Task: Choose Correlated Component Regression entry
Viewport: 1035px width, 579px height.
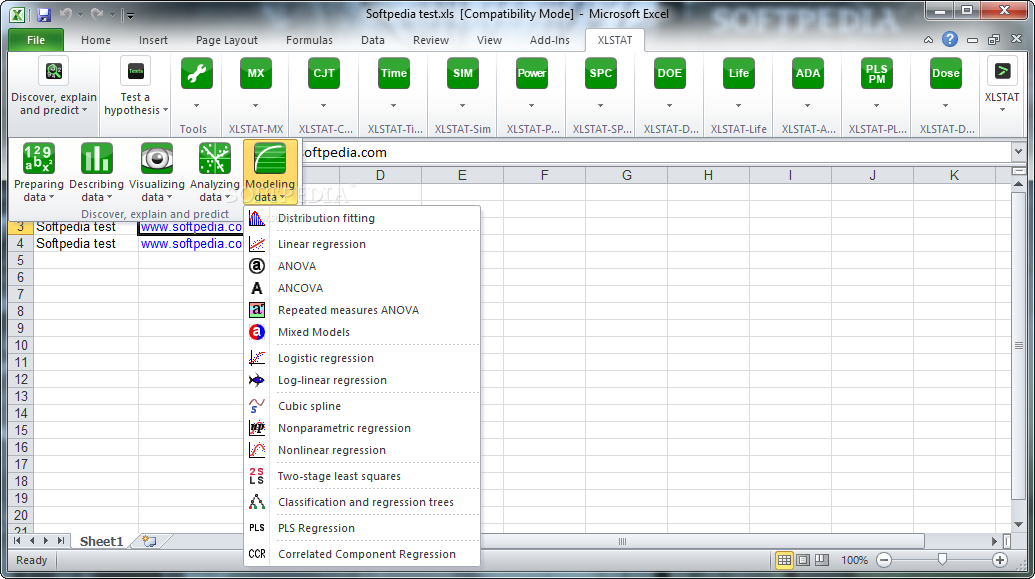Action: 362,554
